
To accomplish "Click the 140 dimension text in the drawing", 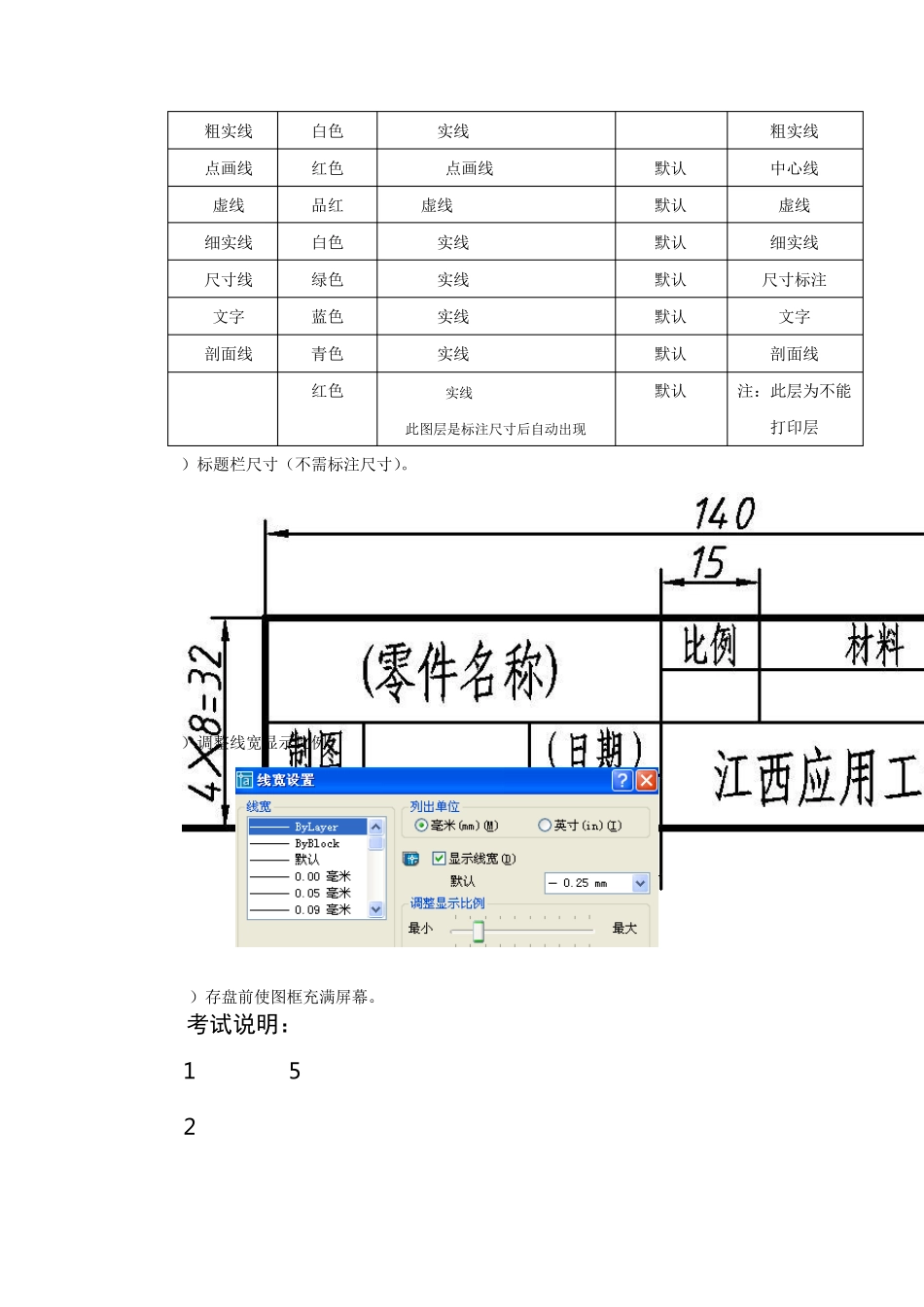I will (725, 513).
